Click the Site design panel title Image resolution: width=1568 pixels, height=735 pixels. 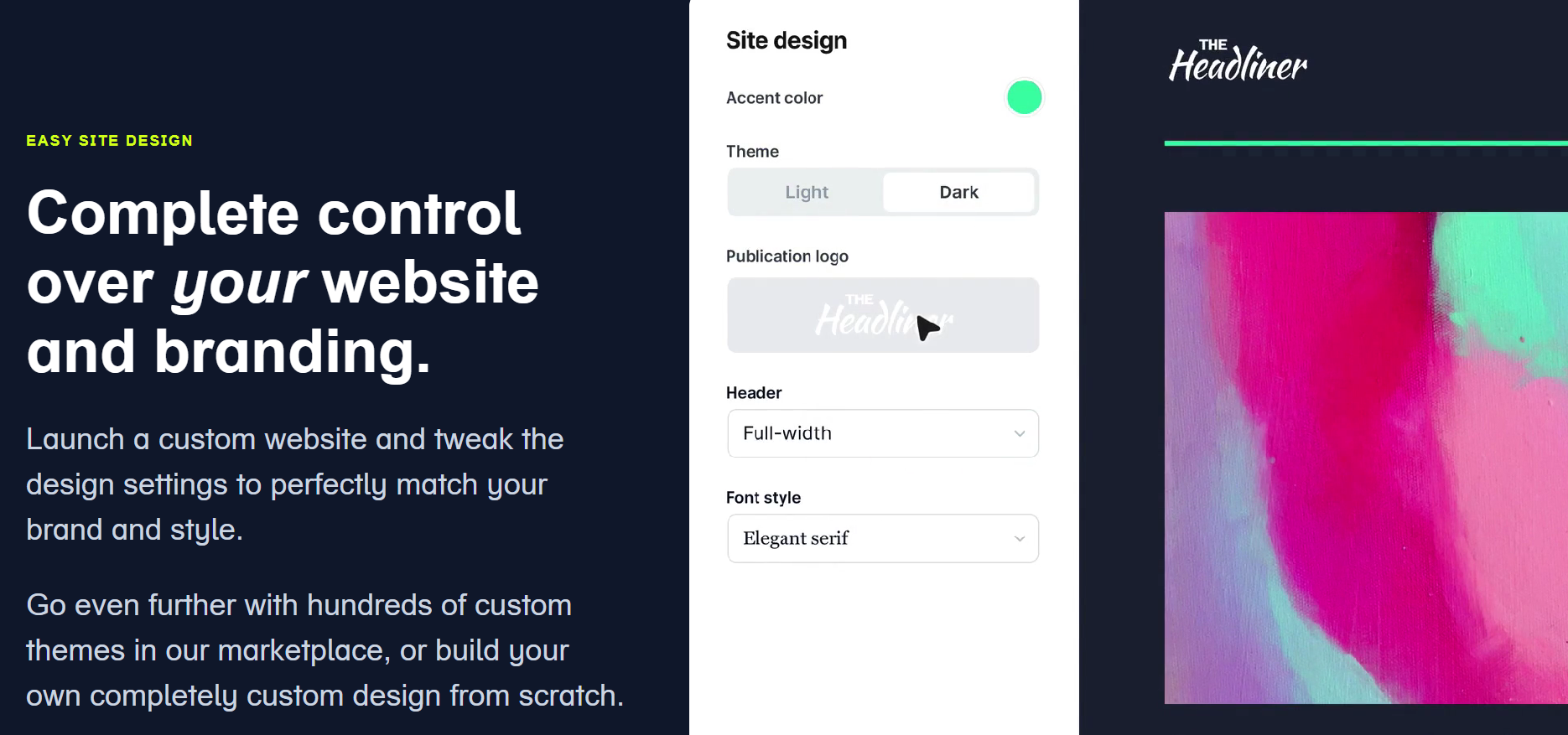point(786,40)
